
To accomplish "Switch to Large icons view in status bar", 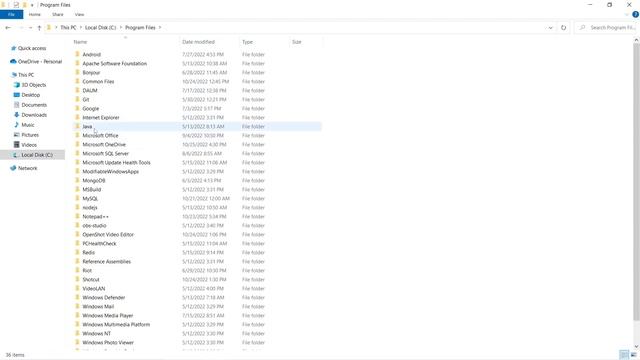I will [x=633, y=355].
